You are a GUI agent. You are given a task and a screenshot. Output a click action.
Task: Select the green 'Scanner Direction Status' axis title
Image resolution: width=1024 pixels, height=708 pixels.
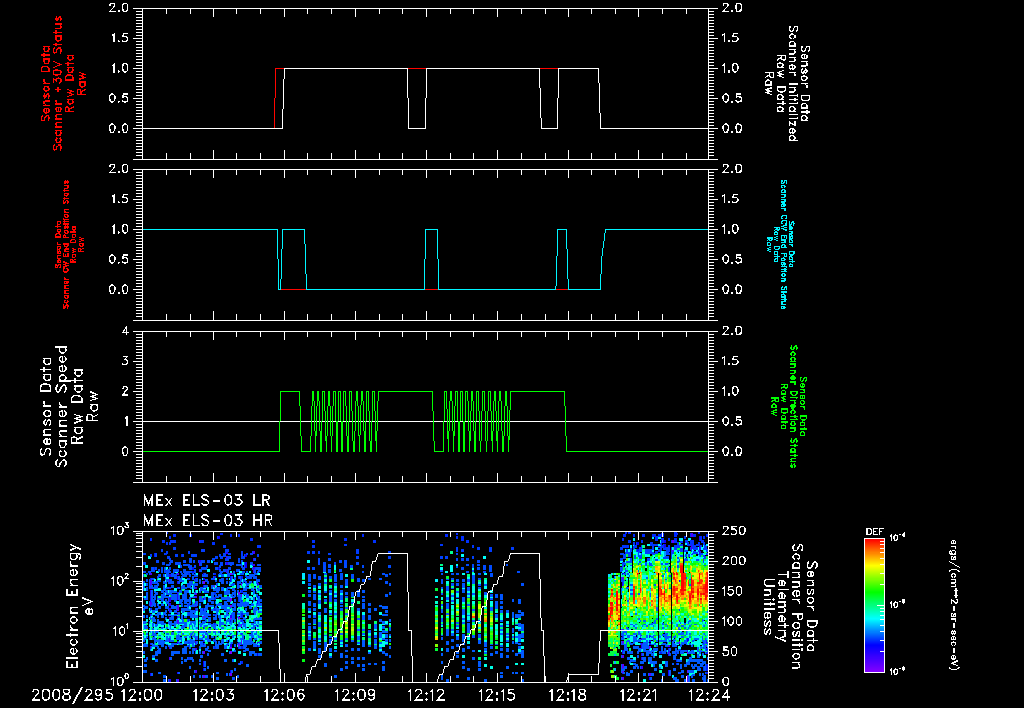788,406
